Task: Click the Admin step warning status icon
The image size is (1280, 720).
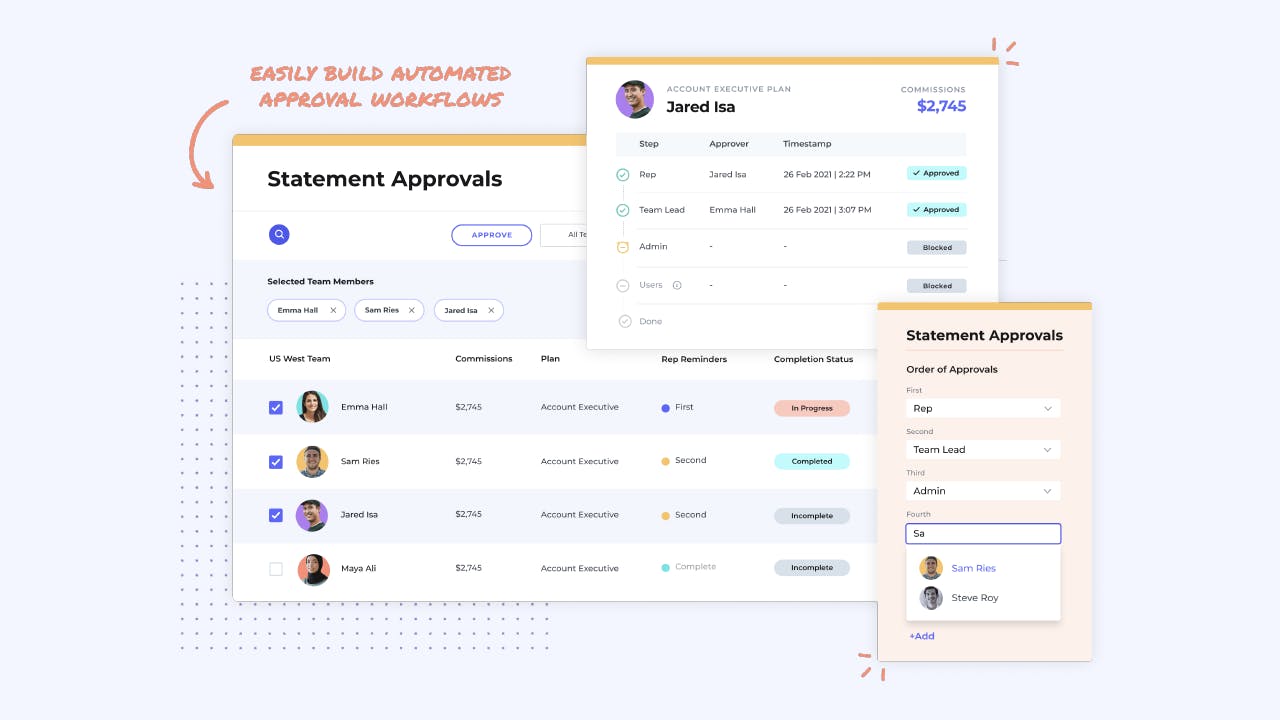Action: (623, 247)
